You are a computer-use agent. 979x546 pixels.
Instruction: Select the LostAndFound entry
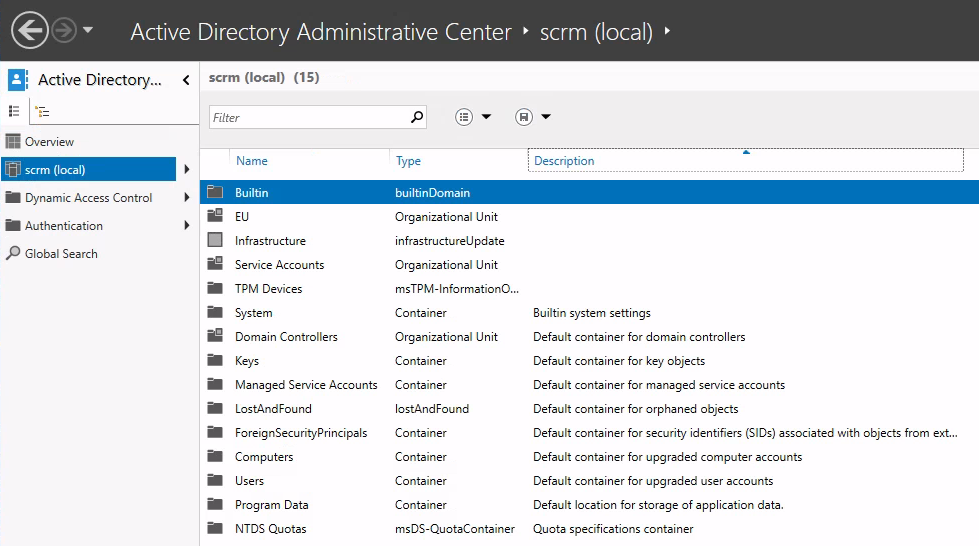point(273,409)
